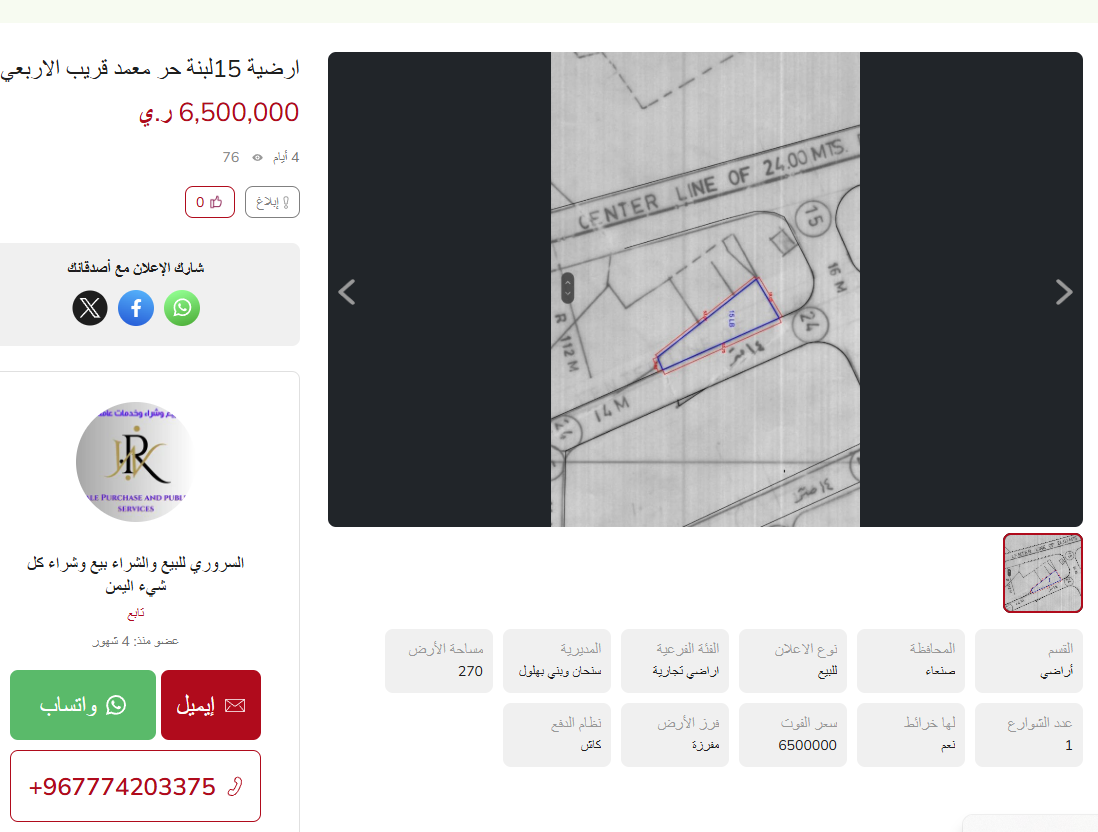1098x832 pixels.
Task: Share the ad on X (Twitter)
Action: (x=90, y=308)
